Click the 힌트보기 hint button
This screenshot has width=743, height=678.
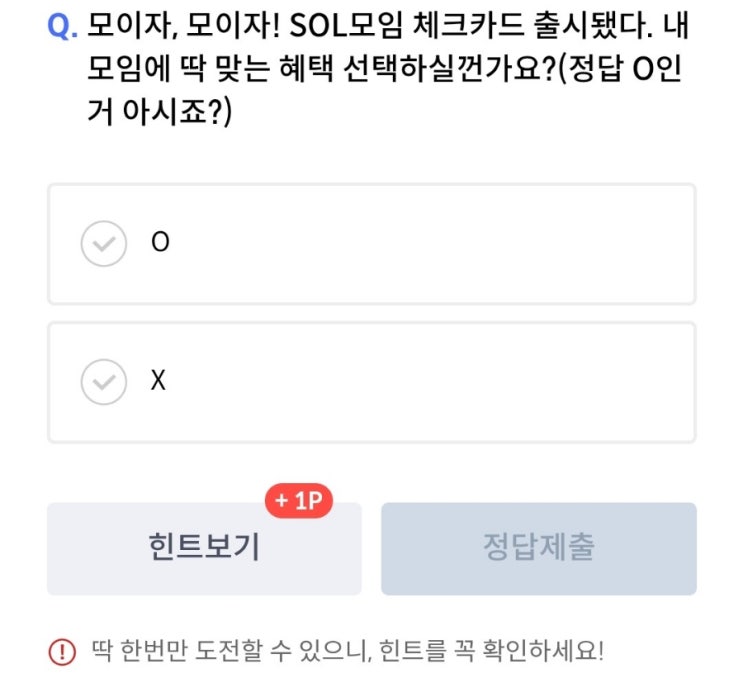203,547
